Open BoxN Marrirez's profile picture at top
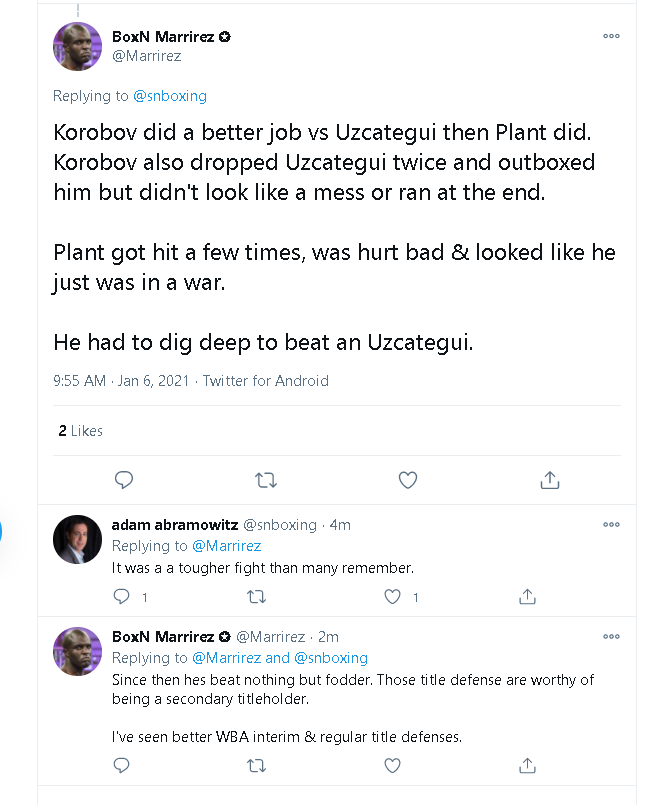 click(77, 47)
